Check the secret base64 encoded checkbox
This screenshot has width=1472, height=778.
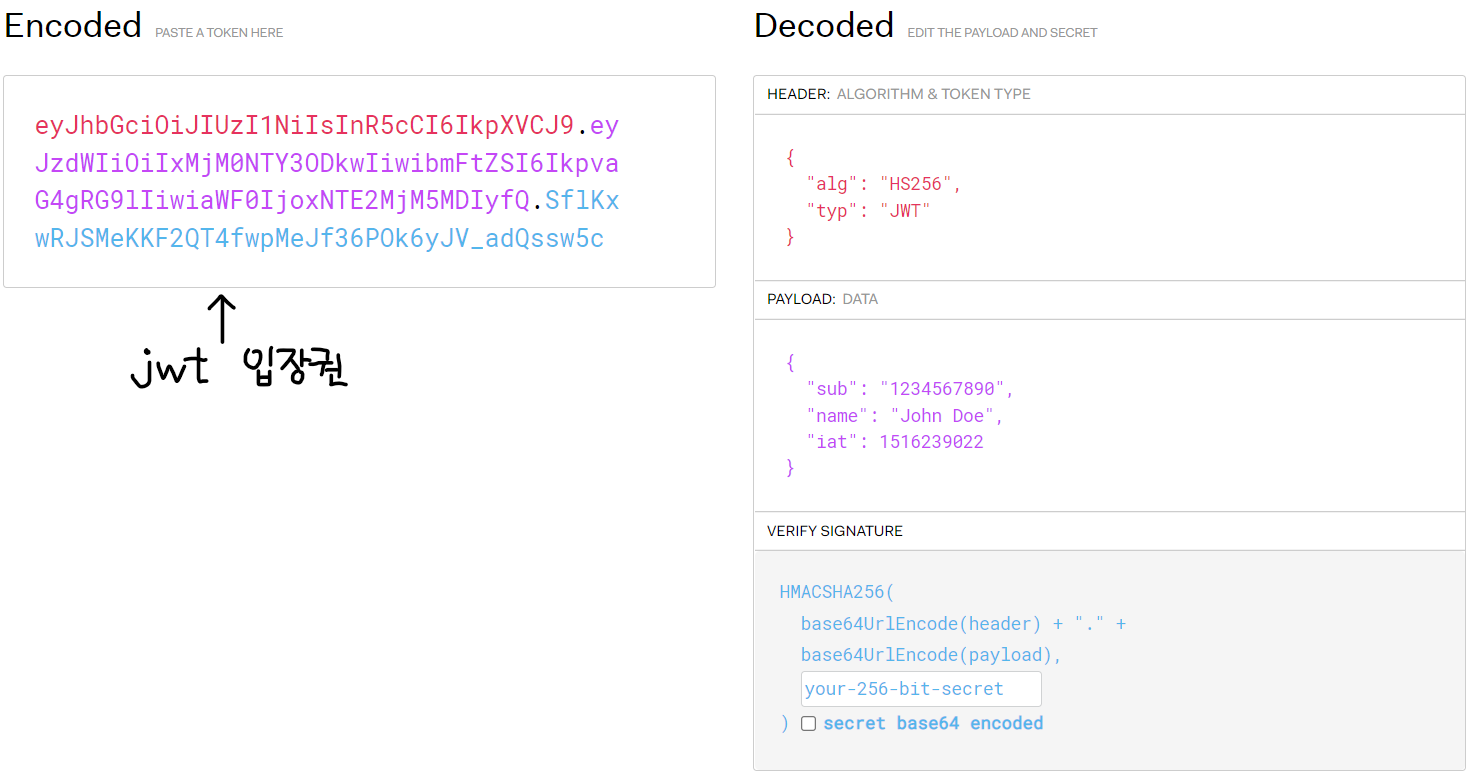[x=808, y=723]
